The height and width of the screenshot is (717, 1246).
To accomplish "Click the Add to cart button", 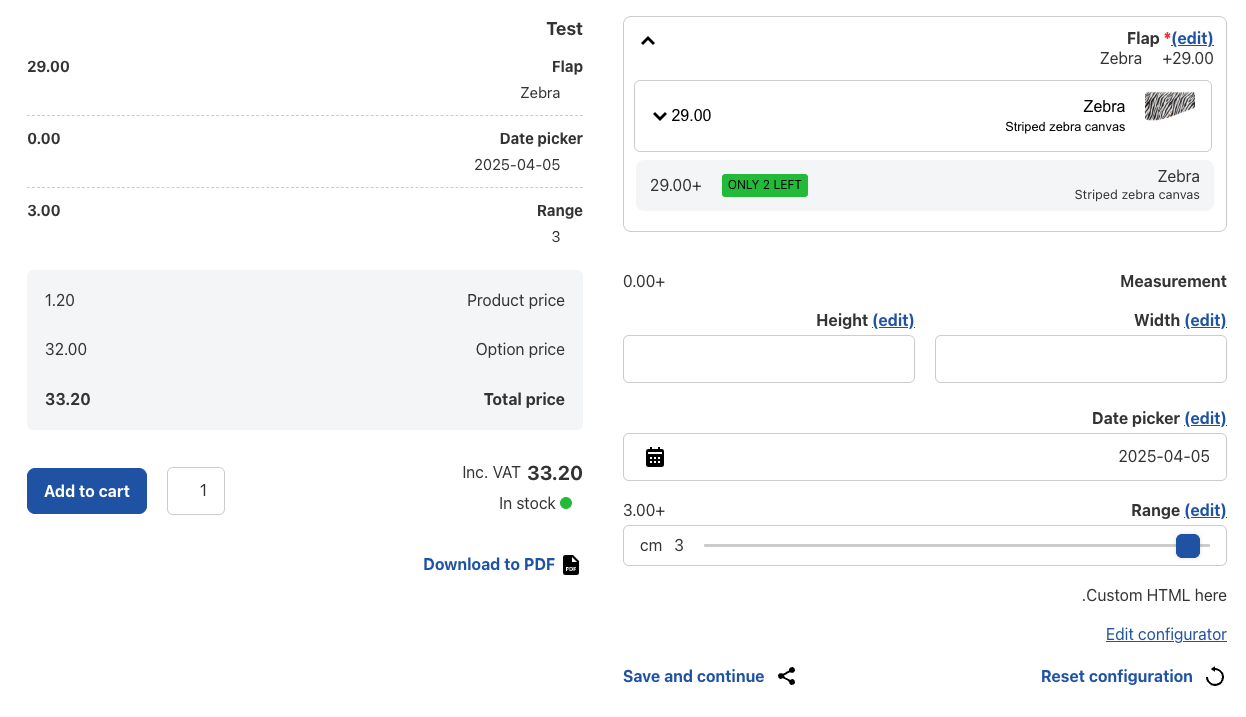I will click(x=87, y=491).
